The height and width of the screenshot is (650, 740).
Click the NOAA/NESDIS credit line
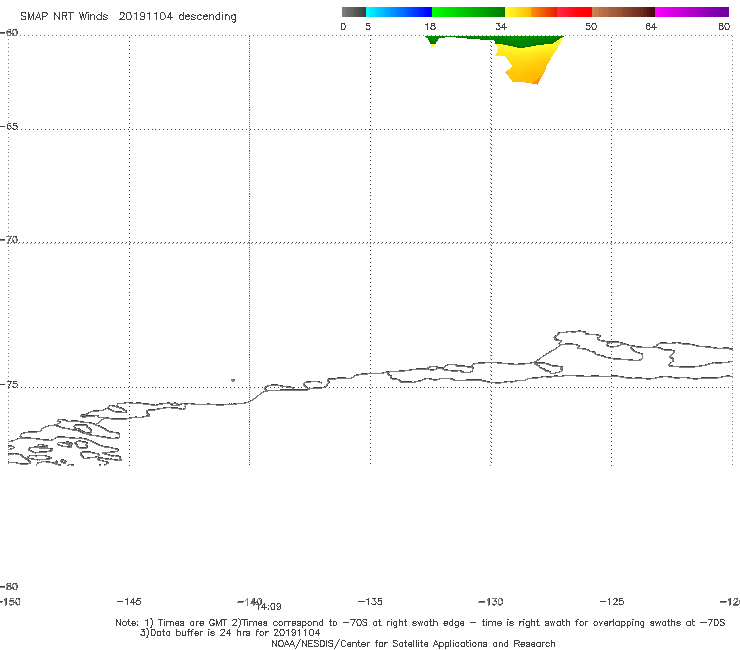413,643
